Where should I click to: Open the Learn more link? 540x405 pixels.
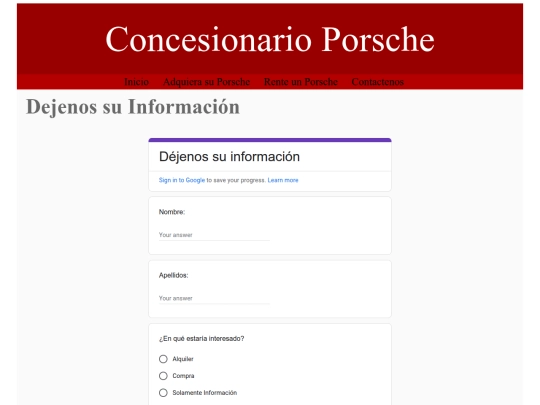point(283,180)
